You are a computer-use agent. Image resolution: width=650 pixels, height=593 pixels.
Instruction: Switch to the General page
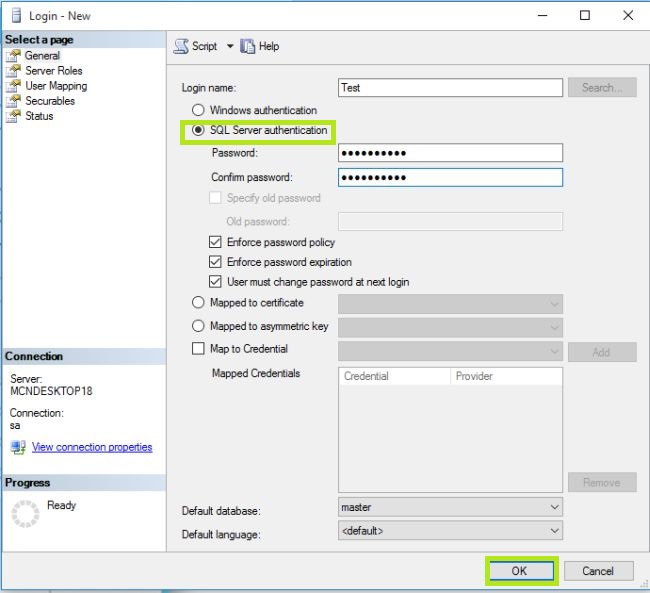click(42, 56)
